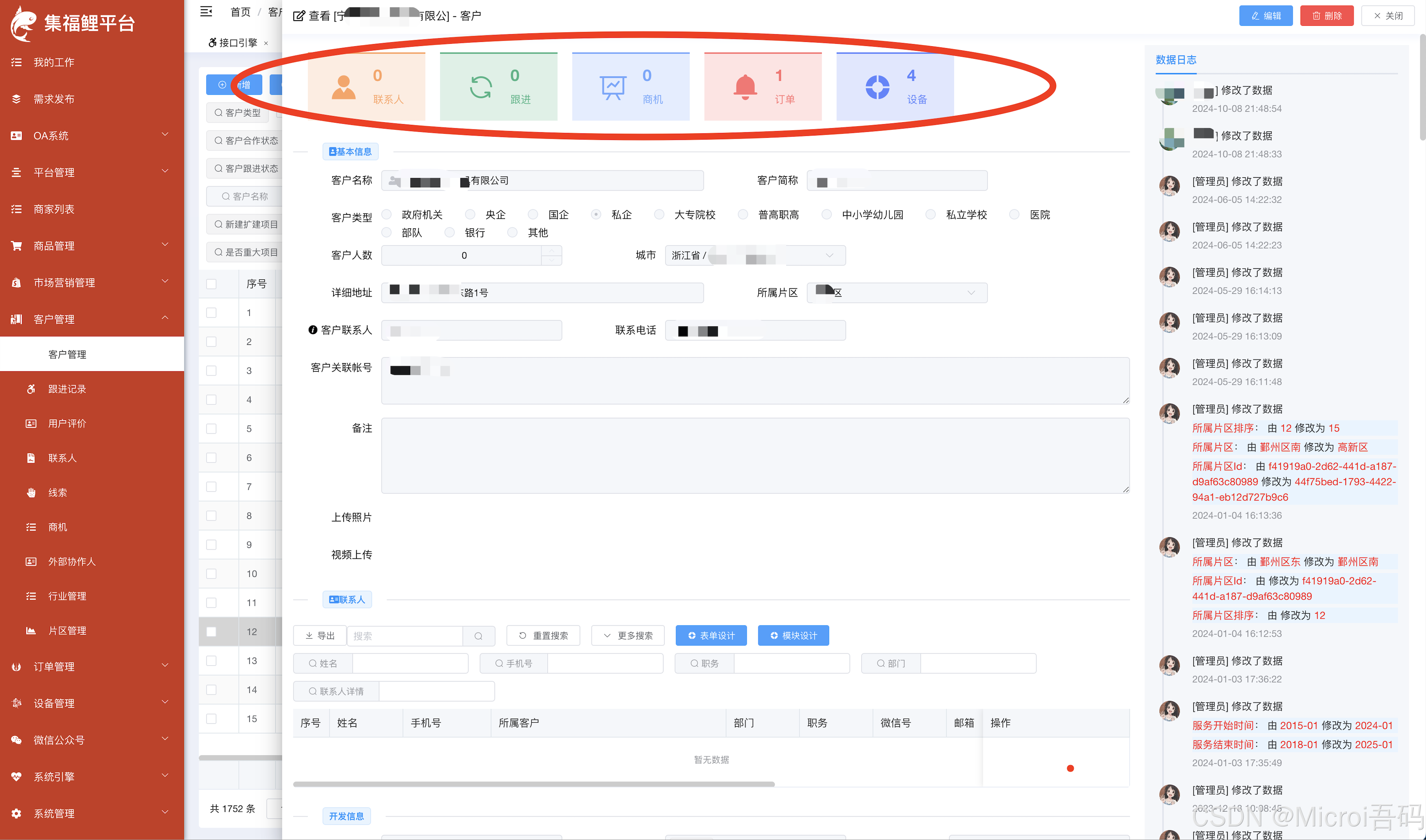1426x840 pixels.
Task: Open the 联系人 sidebar submenu item
Action: tap(92, 458)
